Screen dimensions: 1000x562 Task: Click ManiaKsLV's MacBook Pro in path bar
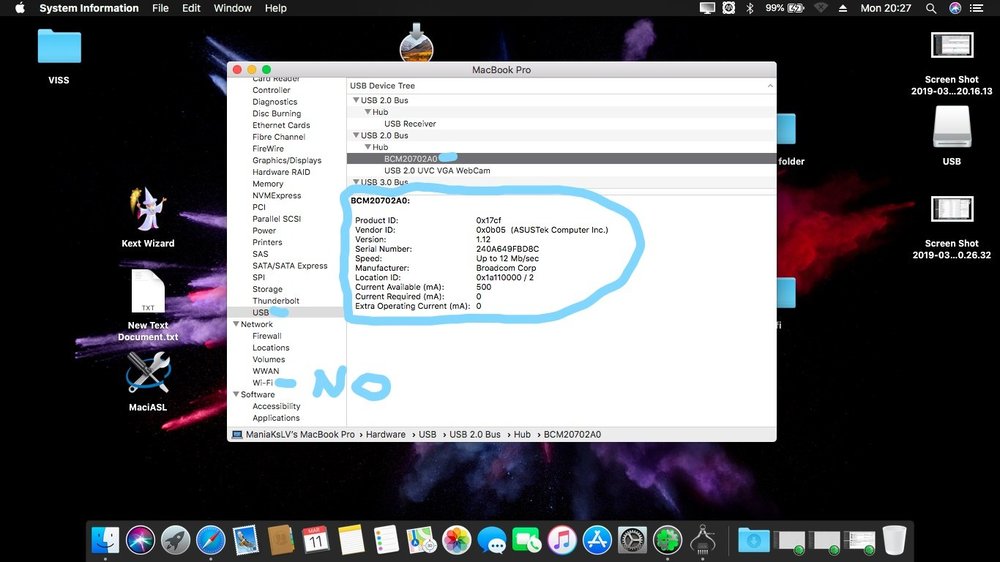(x=300, y=434)
